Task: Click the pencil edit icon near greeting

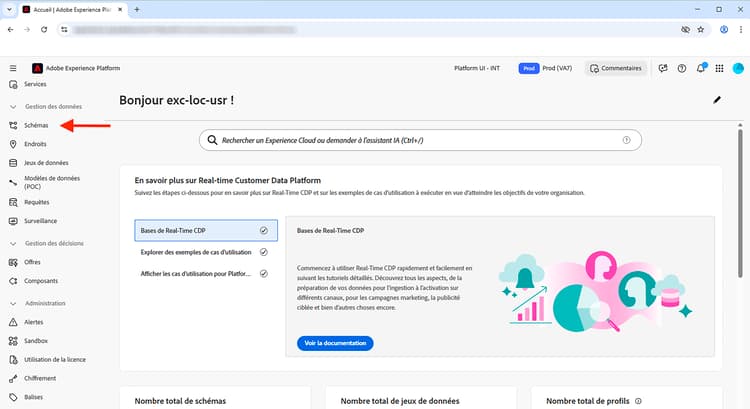Action: point(717,100)
